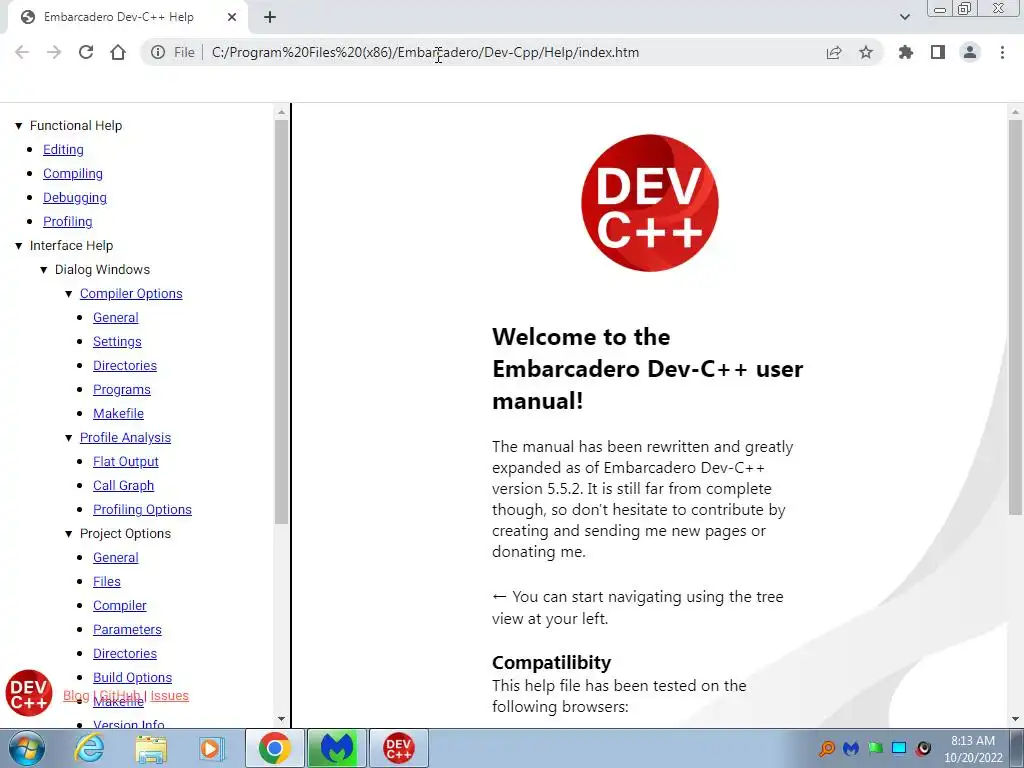Open the tab search chevron
Image resolution: width=1024 pixels, height=768 pixels.
pyautogui.click(x=904, y=17)
